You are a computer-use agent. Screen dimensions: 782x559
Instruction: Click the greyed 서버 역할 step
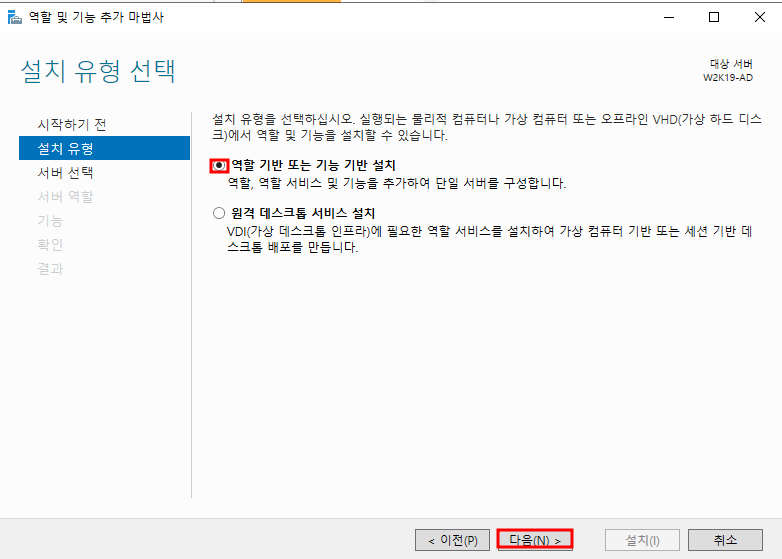point(65,196)
